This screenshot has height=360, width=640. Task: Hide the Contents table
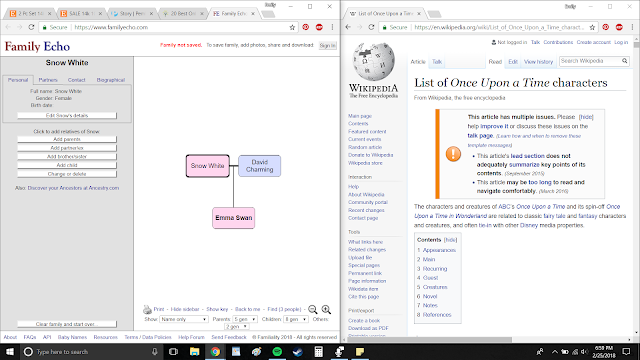pos(451,240)
